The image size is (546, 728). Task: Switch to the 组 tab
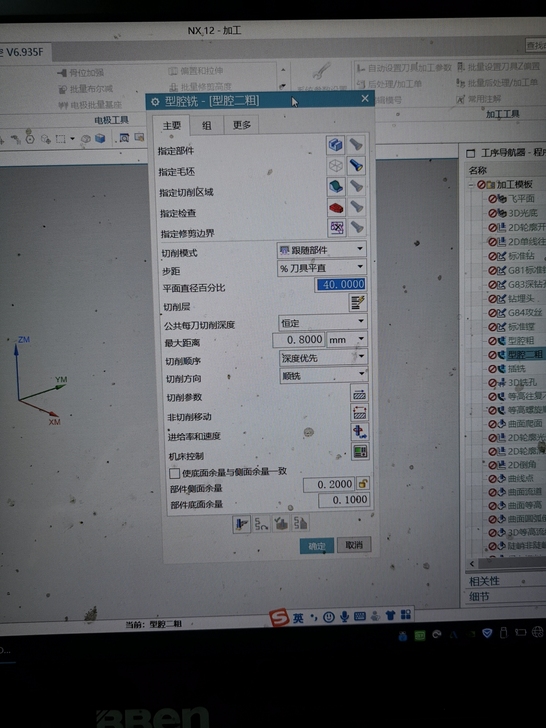(x=207, y=125)
